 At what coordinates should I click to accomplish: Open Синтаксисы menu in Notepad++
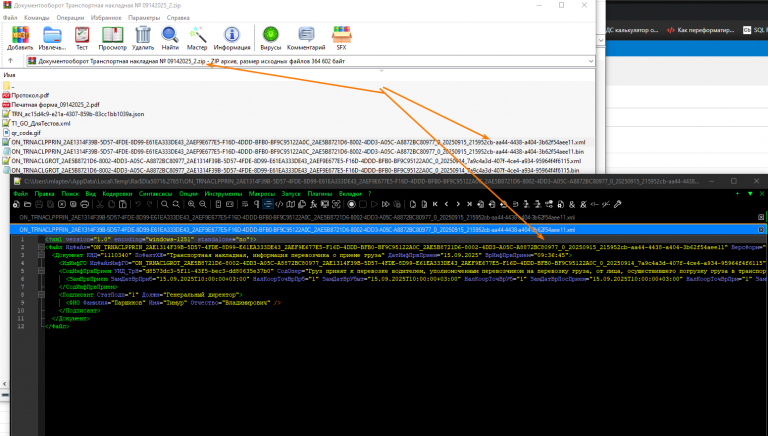(155, 194)
